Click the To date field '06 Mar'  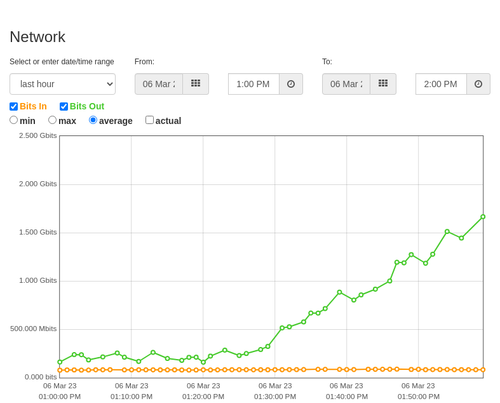(x=346, y=84)
